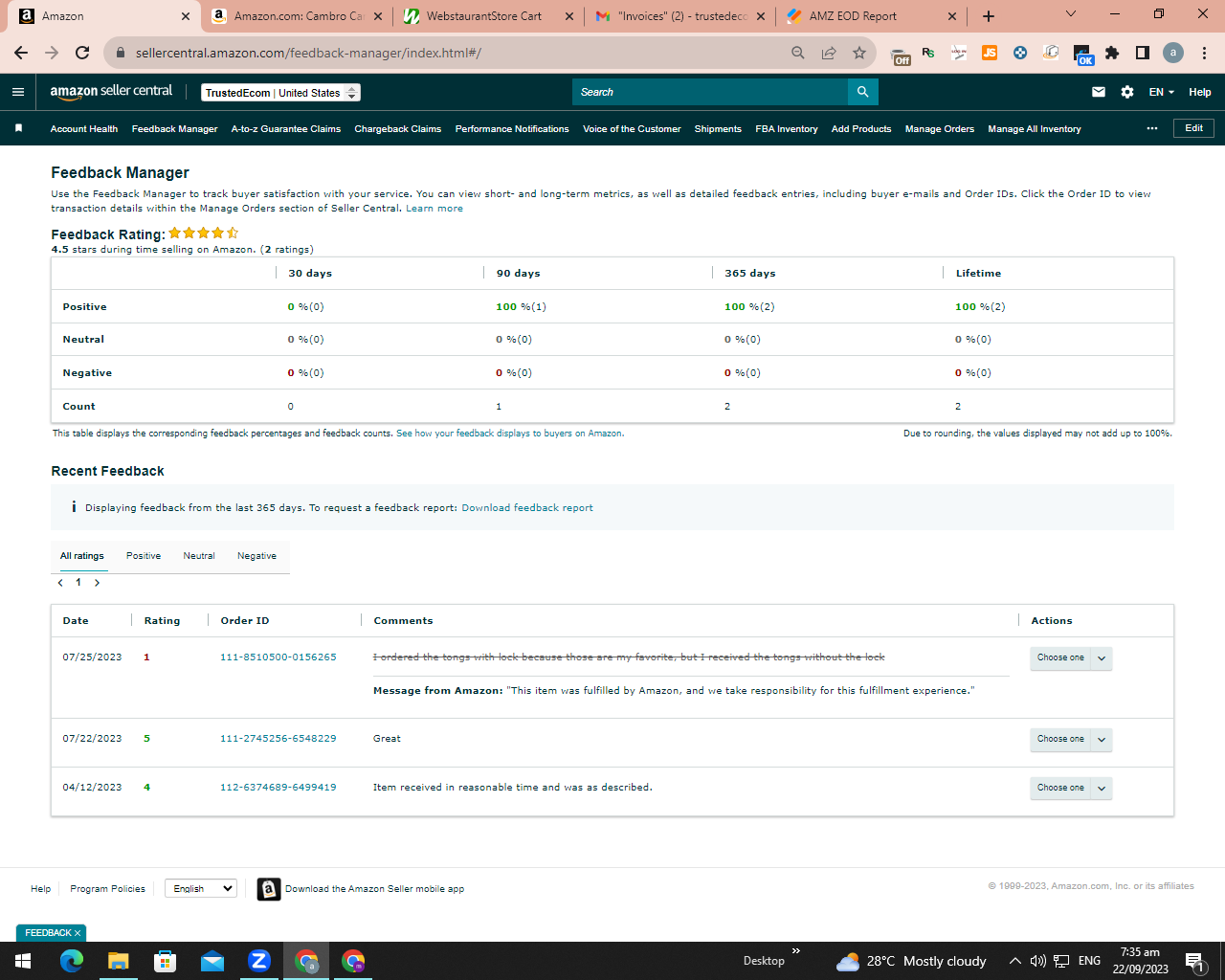Open Chrome profile avatar

tap(1173, 53)
